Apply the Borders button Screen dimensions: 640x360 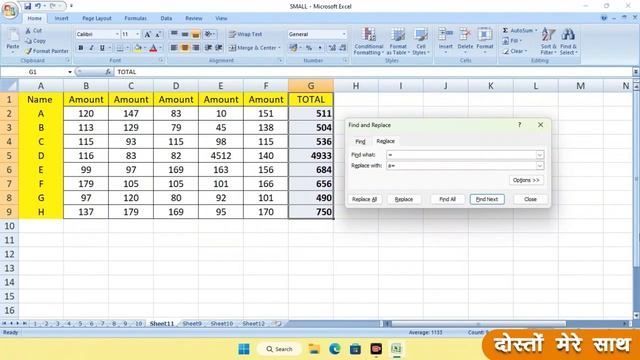[120, 48]
